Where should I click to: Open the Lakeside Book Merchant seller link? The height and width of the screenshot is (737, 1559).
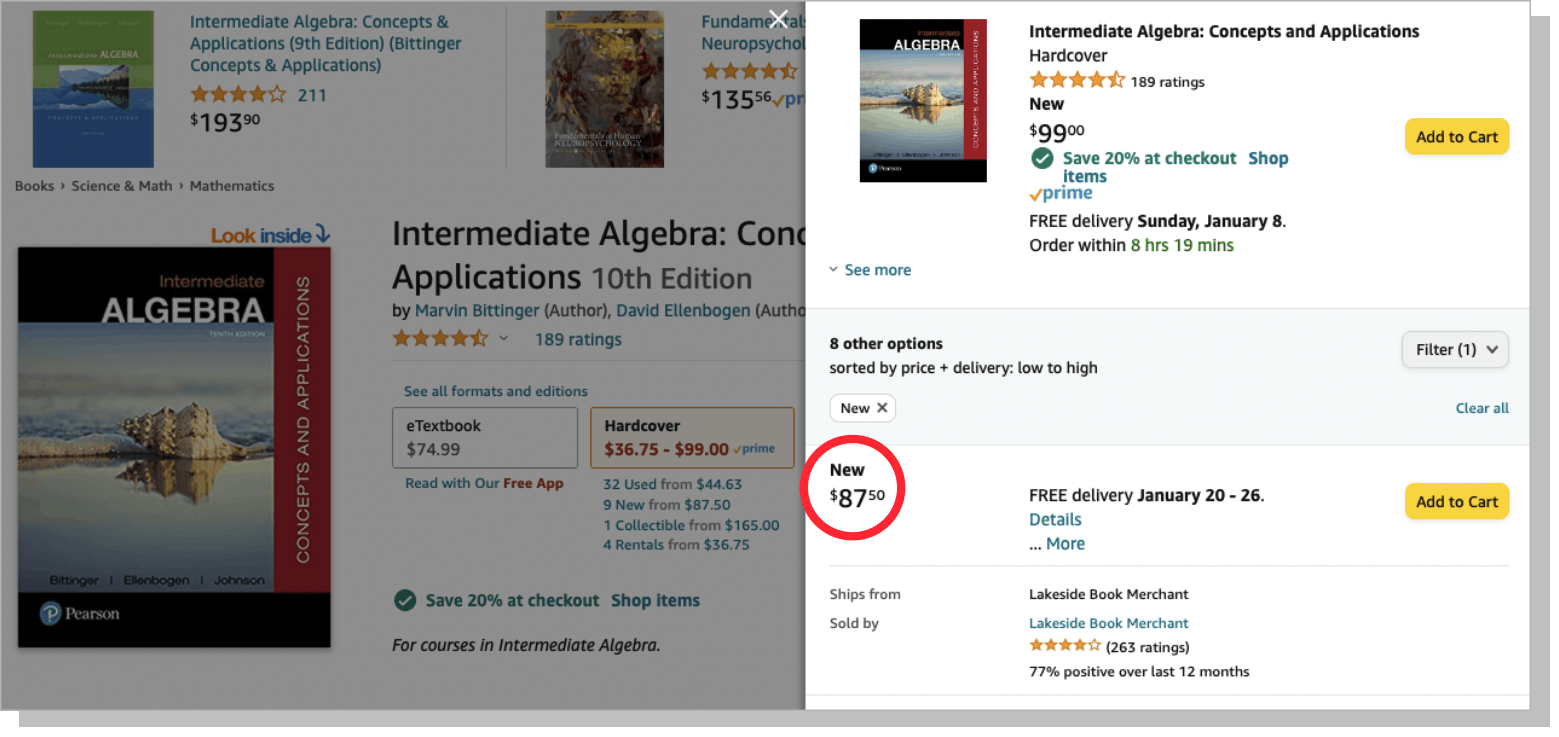click(x=1108, y=623)
